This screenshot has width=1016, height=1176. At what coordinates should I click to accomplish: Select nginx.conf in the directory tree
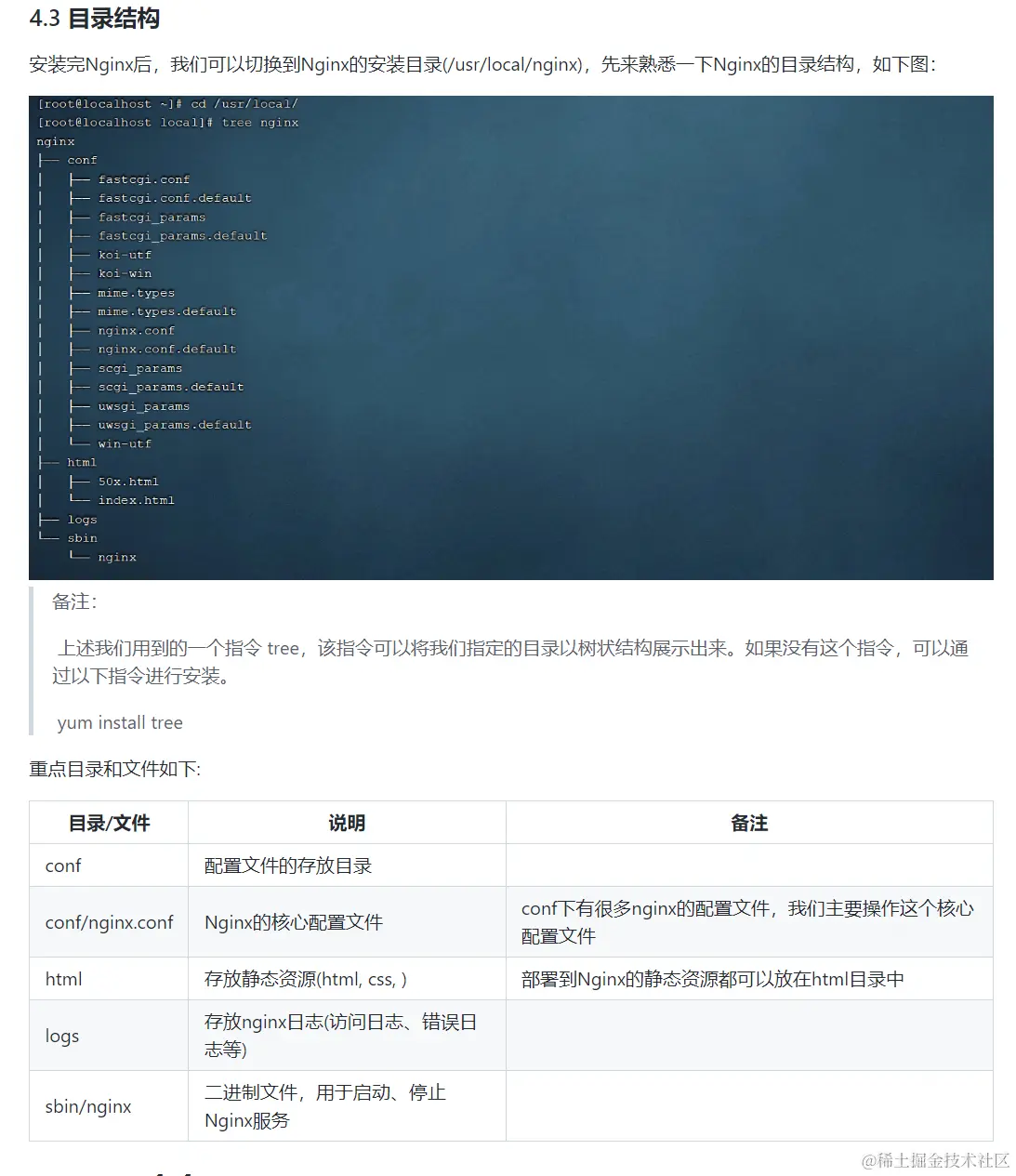coord(136,330)
